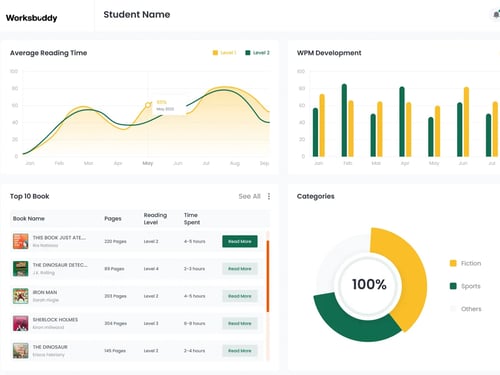Select the Others legend swatch
This screenshot has height=375, width=500.
[453, 309]
